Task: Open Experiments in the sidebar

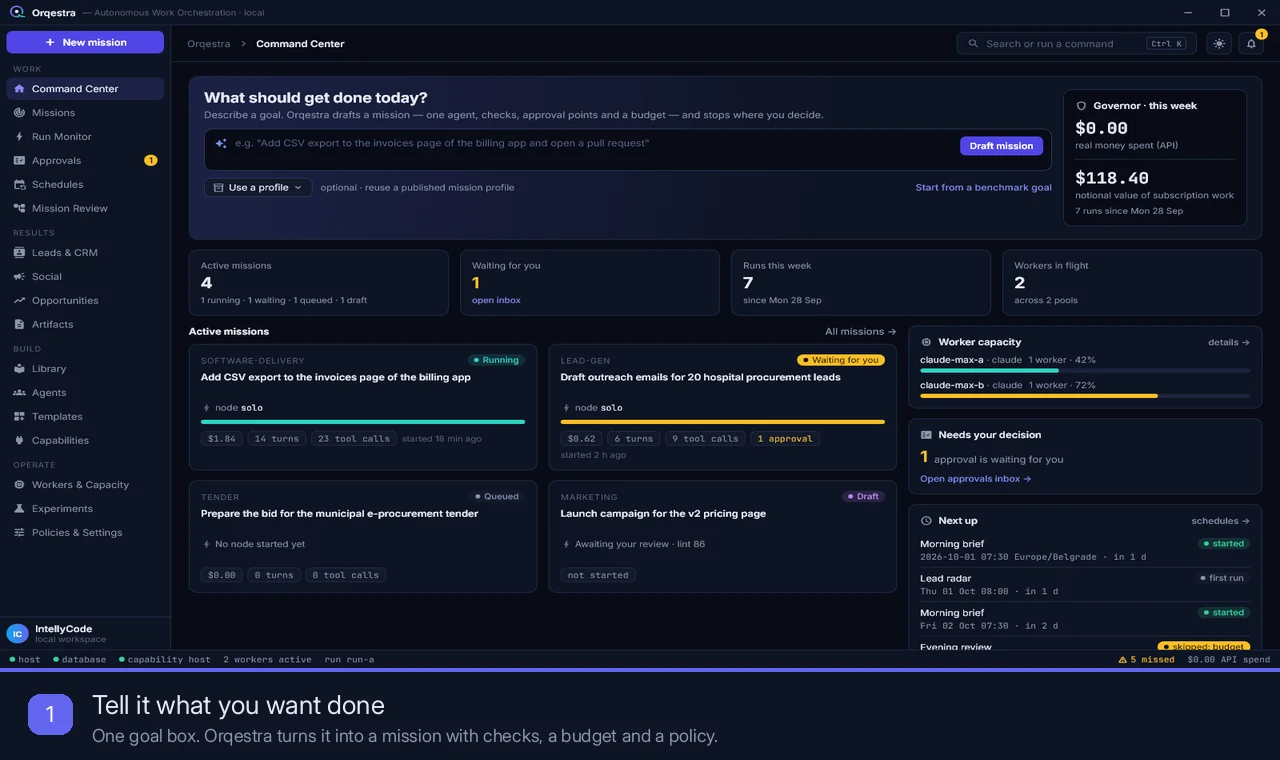Action: point(85,509)
